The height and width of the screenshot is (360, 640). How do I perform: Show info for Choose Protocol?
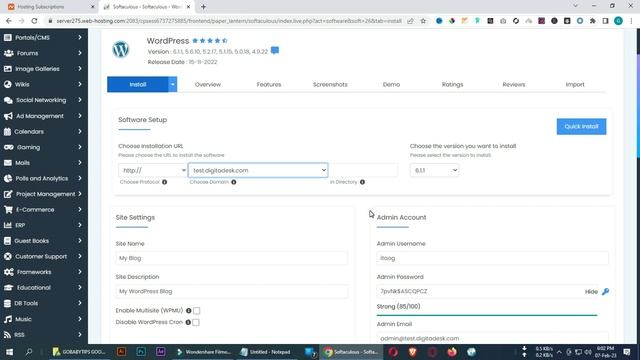(x=164, y=182)
